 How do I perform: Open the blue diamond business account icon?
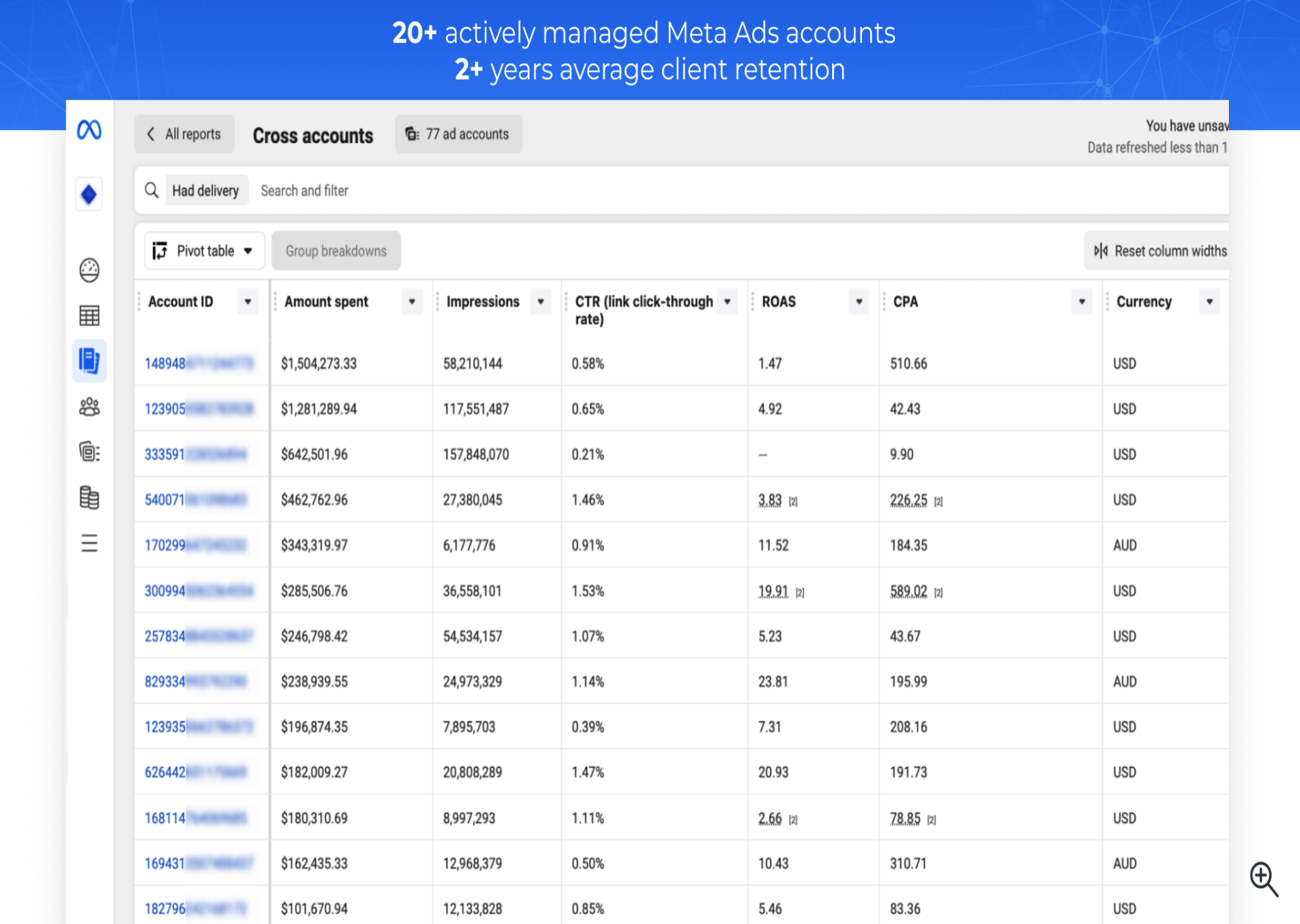[x=89, y=195]
